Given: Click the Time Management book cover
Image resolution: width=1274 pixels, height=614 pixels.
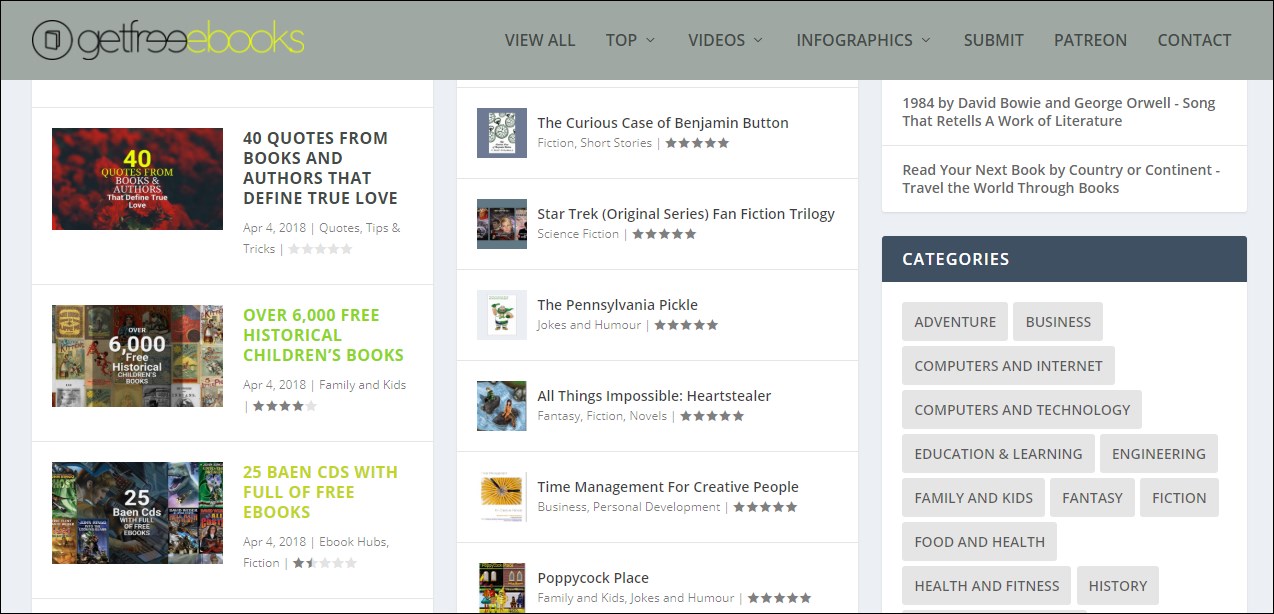Looking at the screenshot, I should tap(501, 497).
